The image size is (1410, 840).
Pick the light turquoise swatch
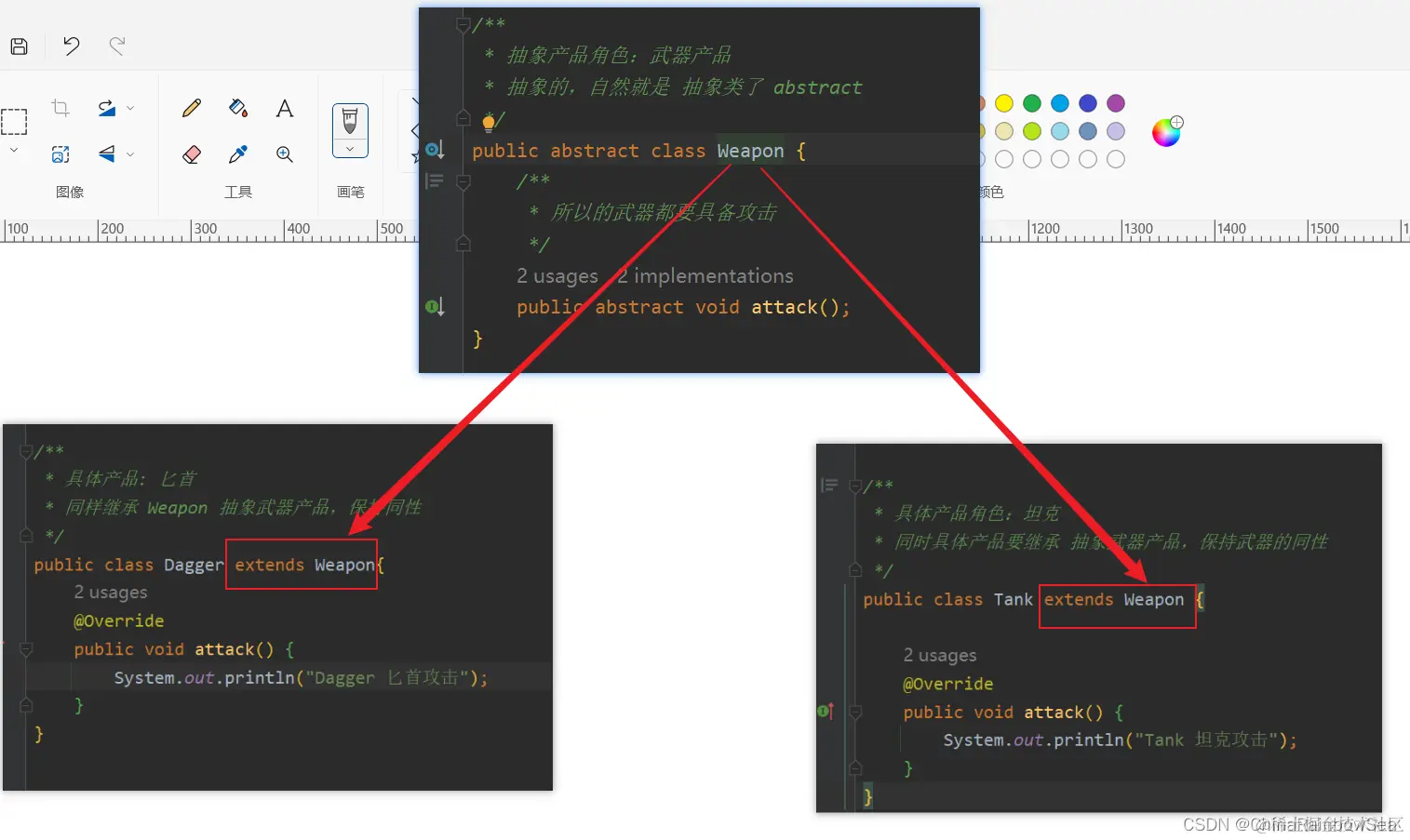coord(1060,131)
